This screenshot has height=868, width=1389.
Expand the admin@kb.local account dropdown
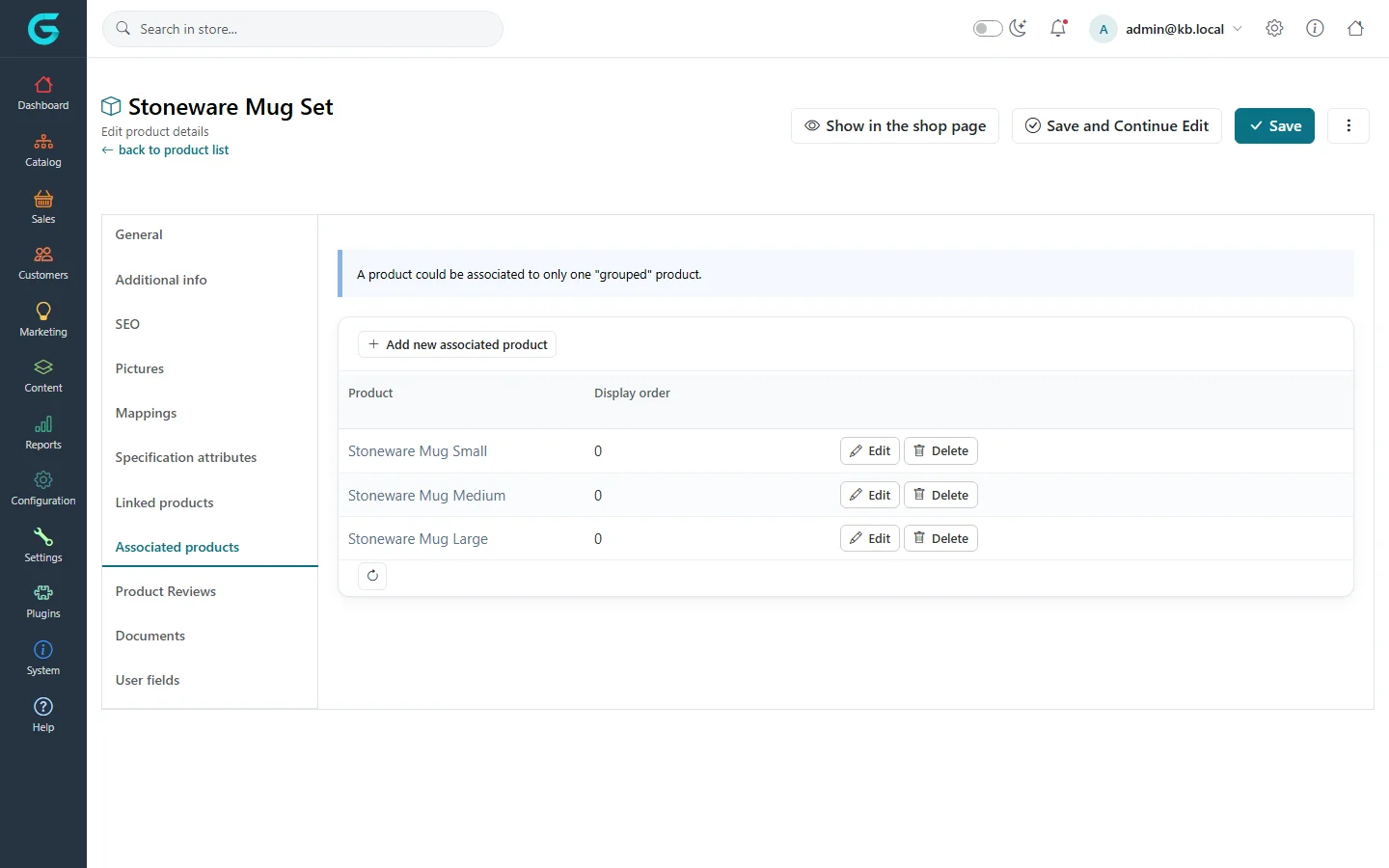point(1167,29)
